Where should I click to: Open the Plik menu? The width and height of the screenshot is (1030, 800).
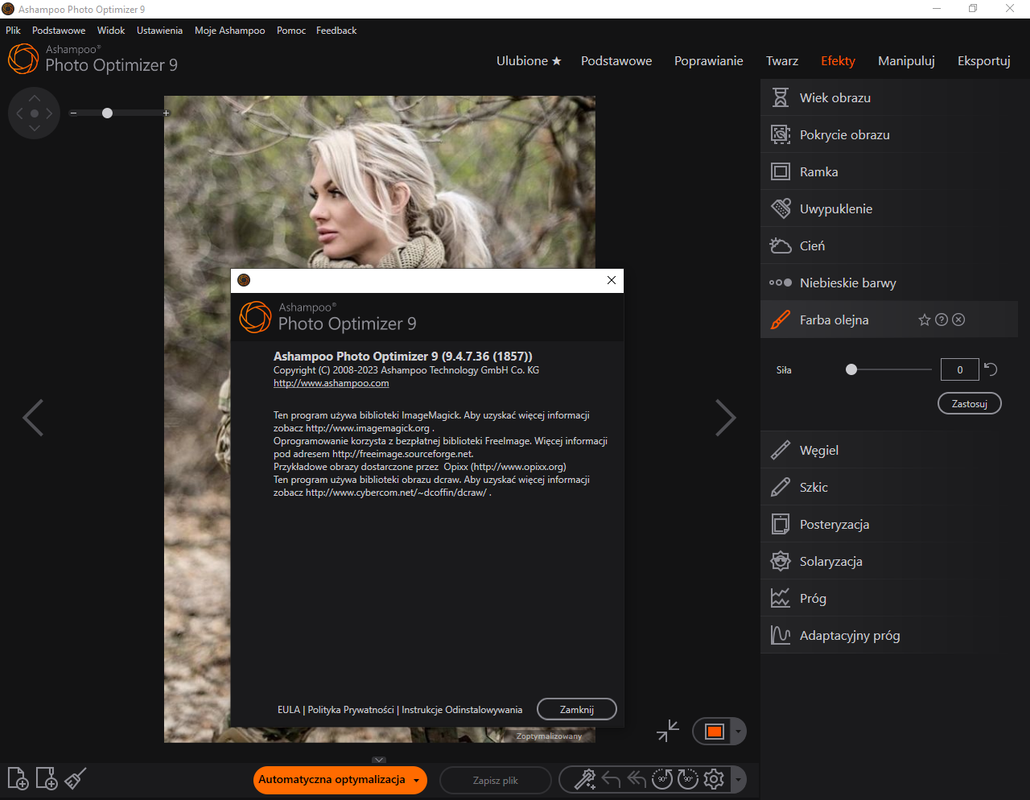pyautogui.click(x=13, y=30)
